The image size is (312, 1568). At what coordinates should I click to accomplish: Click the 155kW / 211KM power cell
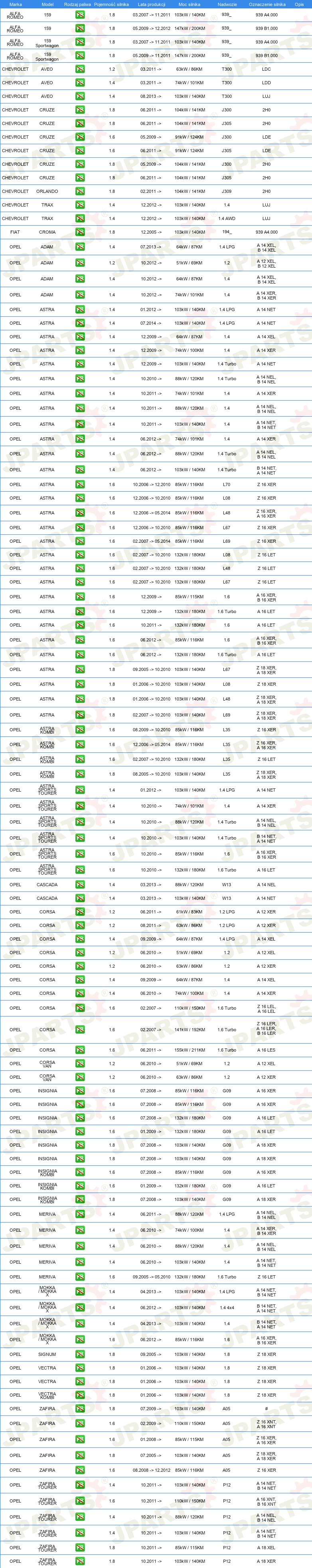190,1050
